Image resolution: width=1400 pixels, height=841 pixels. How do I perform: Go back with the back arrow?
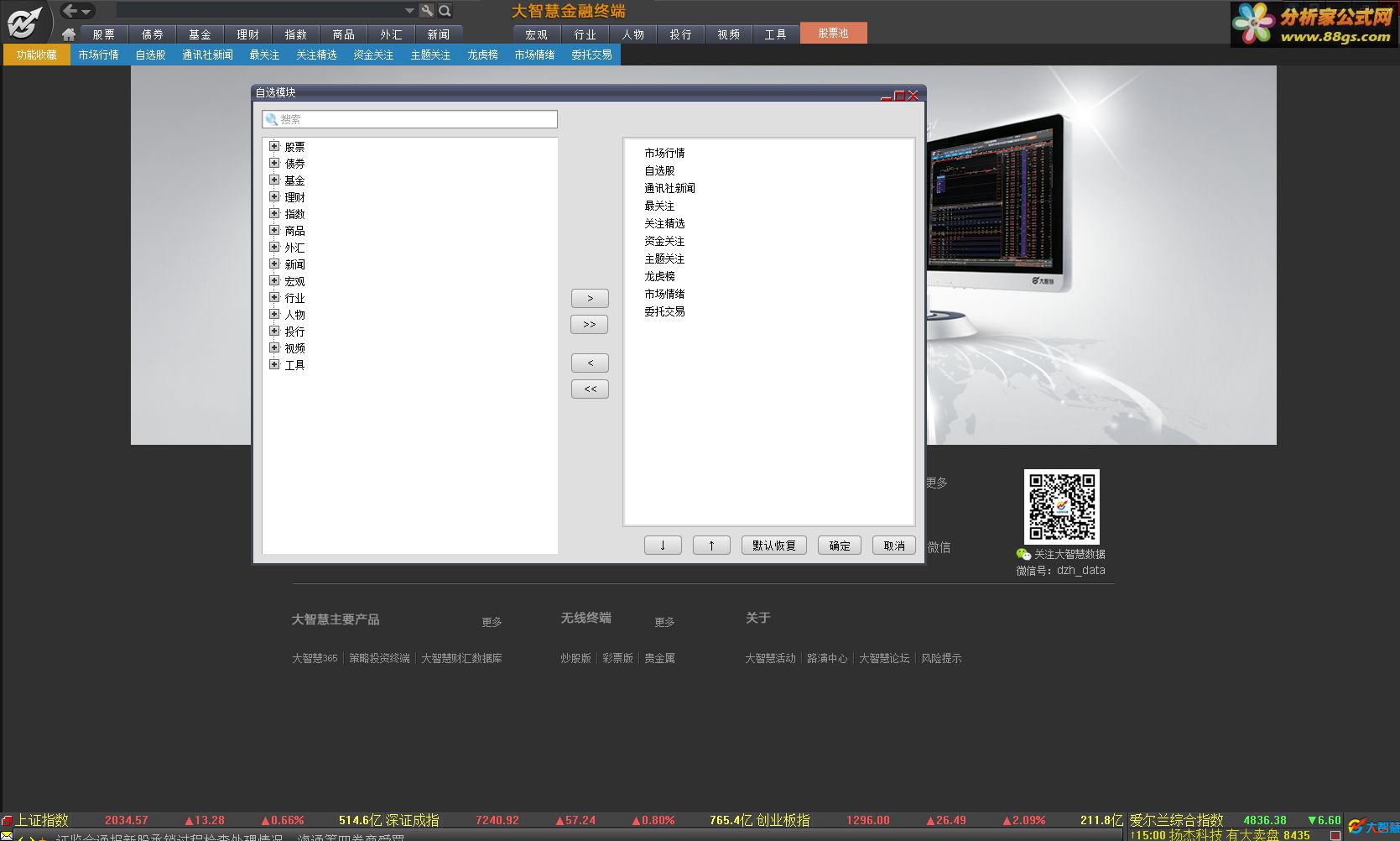click(x=70, y=11)
